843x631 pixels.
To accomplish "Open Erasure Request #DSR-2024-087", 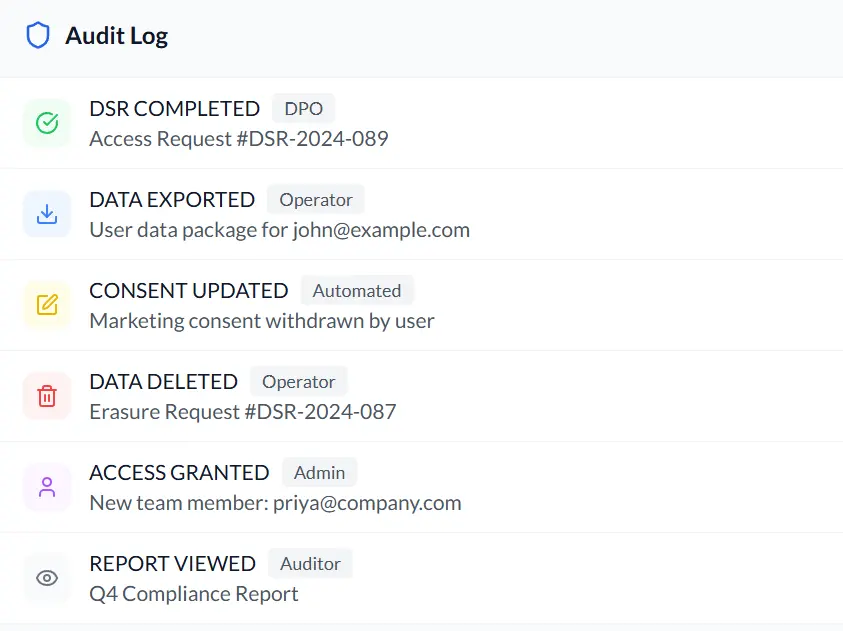I will pos(243,411).
